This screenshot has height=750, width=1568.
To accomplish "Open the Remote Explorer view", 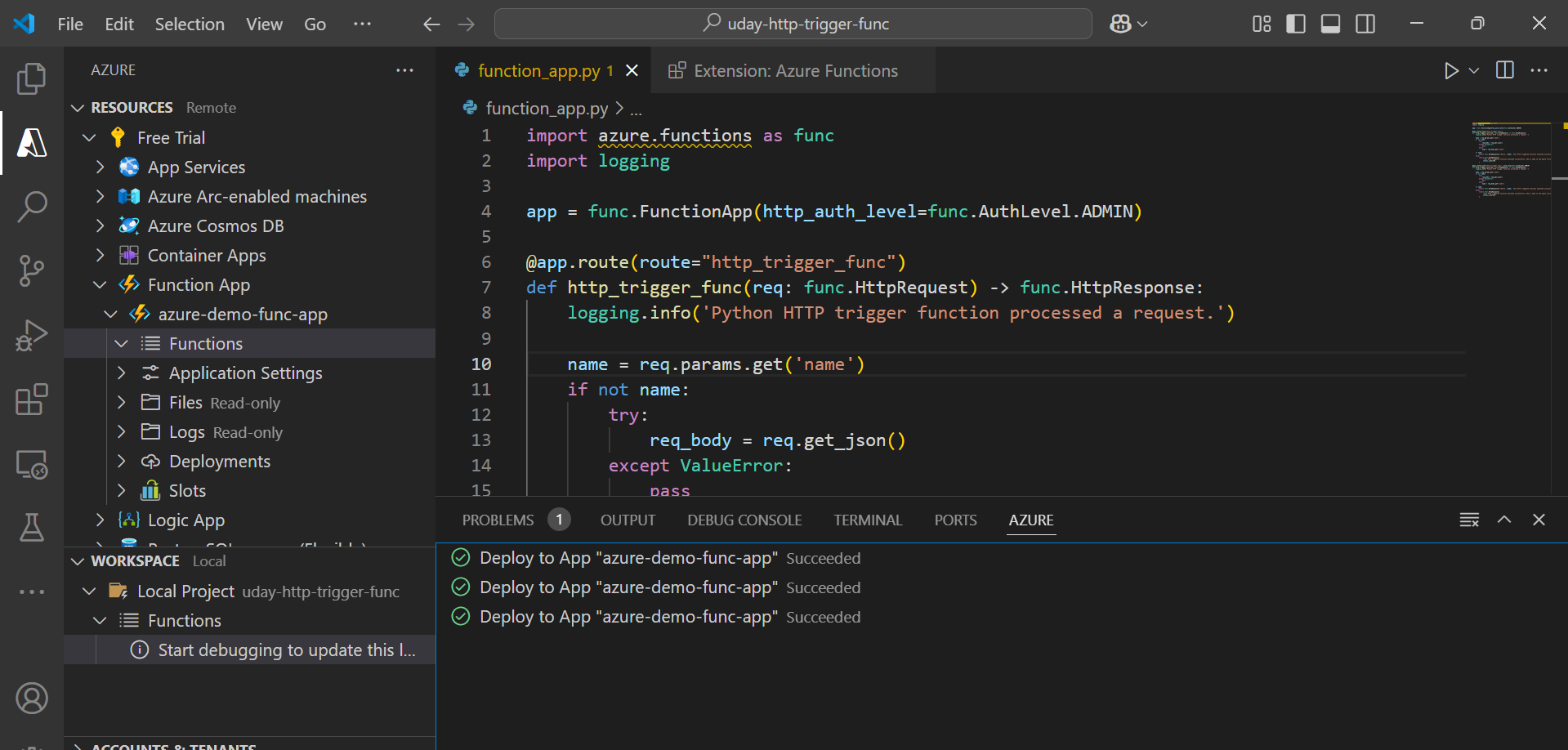I will (31, 464).
